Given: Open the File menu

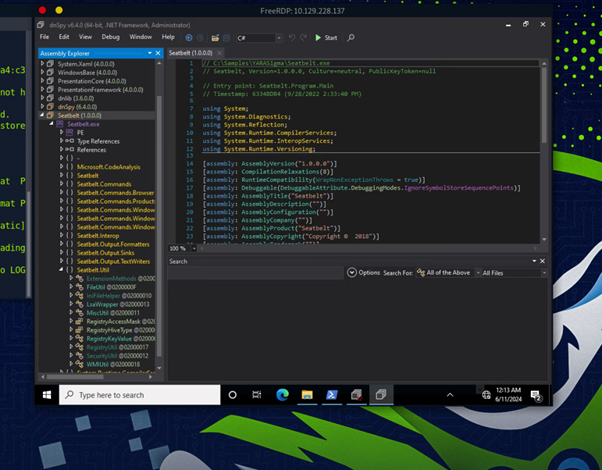Looking at the screenshot, I should 45,37.
